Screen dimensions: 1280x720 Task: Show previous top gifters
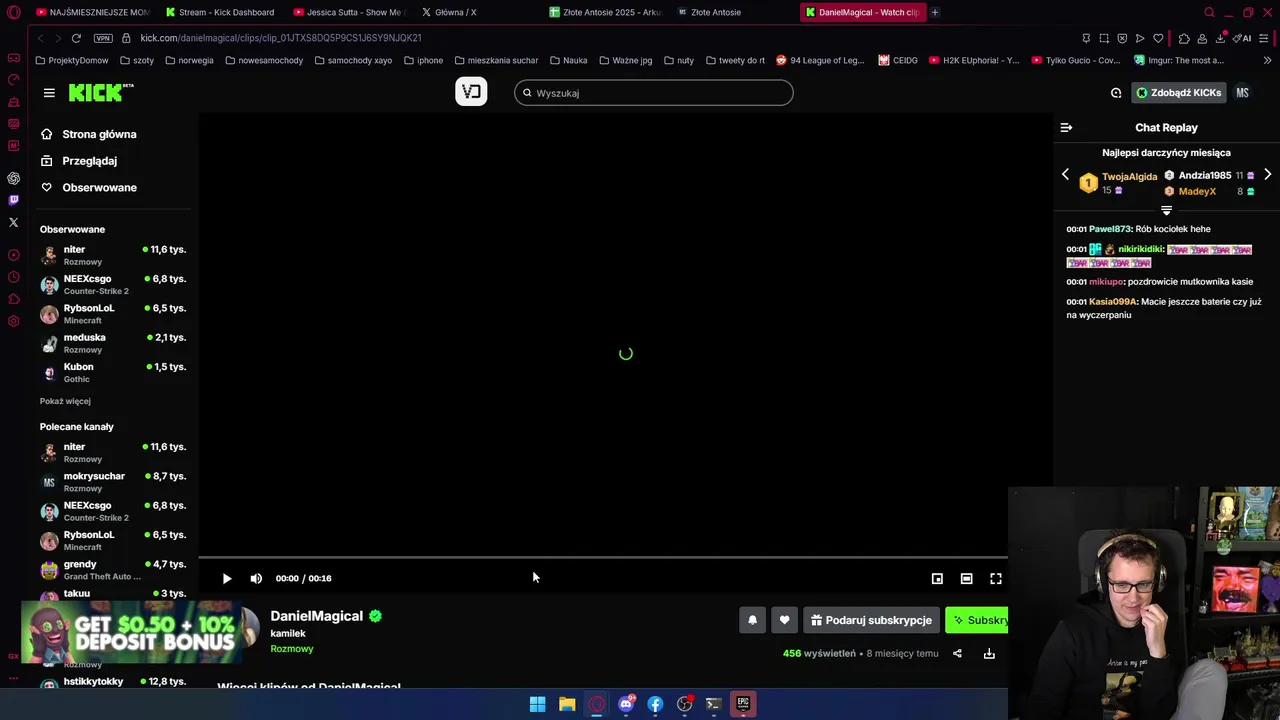tap(1065, 175)
